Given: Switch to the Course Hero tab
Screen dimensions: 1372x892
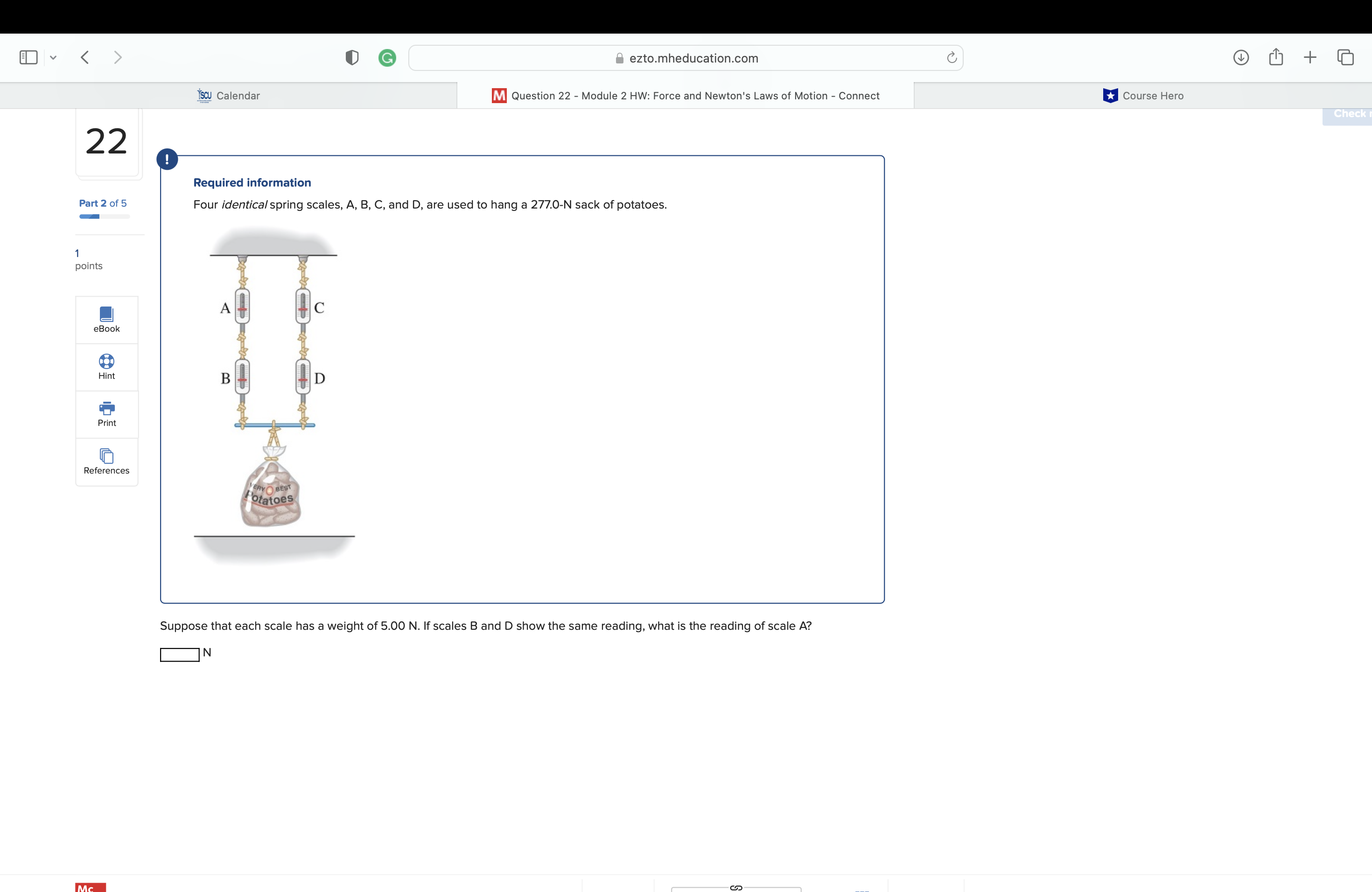Looking at the screenshot, I should [1143, 96].
